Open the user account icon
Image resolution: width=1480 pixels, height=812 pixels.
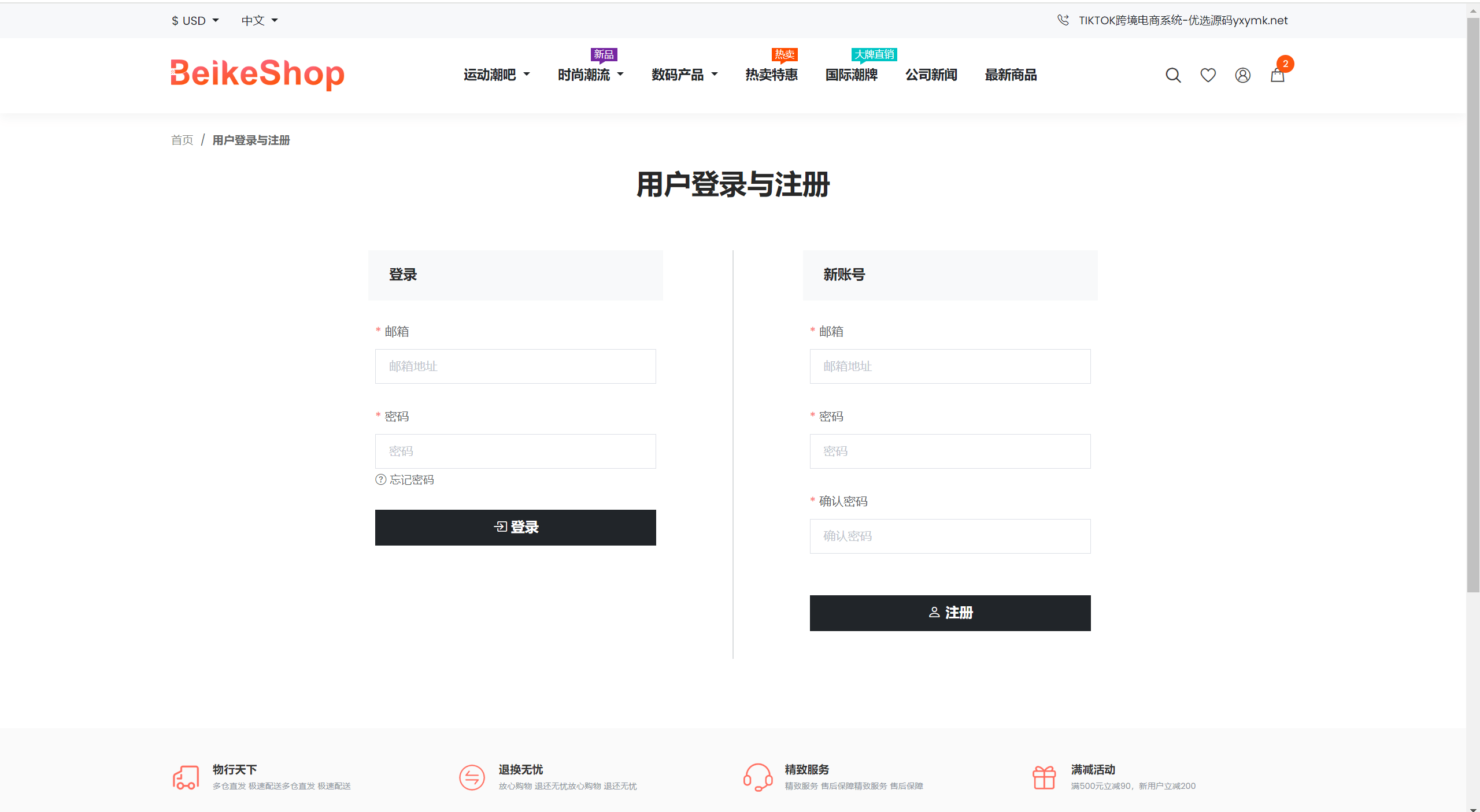1242,75
